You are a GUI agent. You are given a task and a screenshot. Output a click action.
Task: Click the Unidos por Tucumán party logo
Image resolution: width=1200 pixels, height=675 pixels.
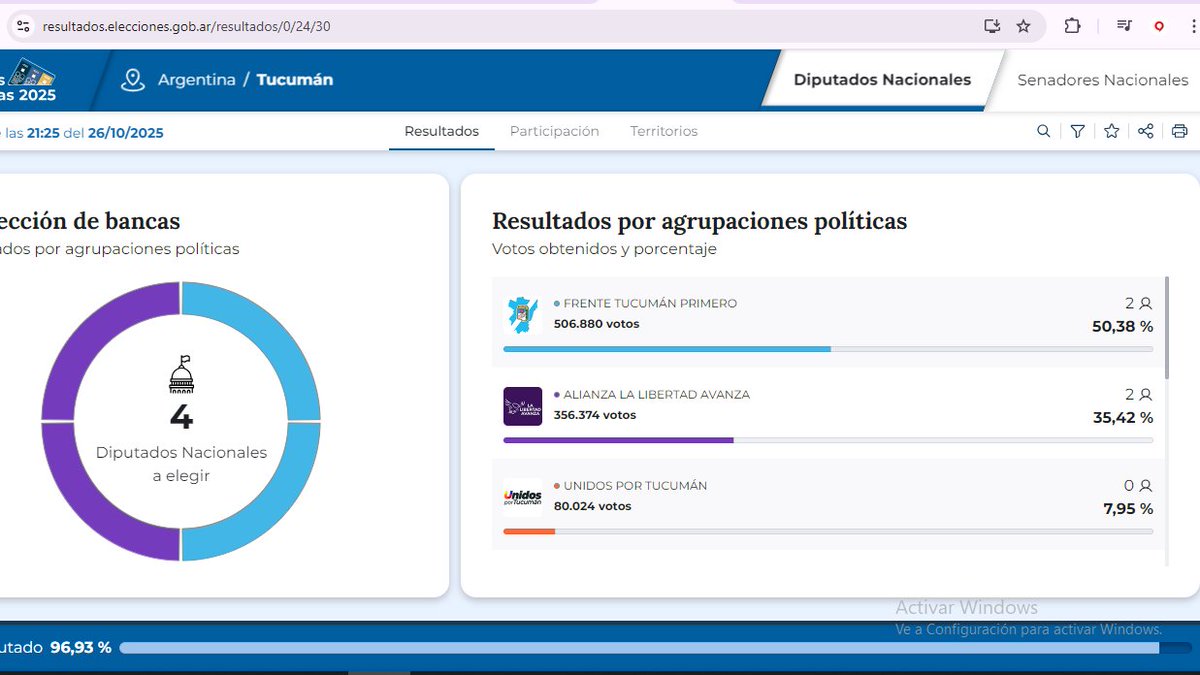click(523, 496)
